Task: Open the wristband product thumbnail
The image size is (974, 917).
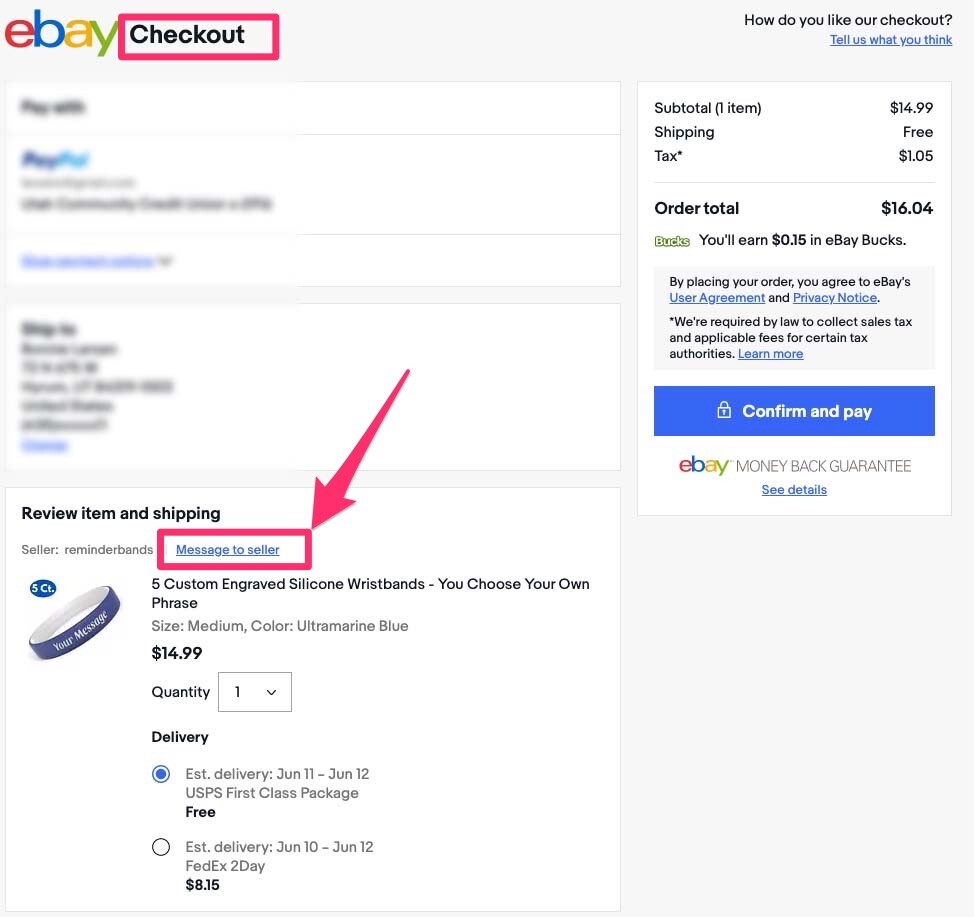Action: click(75, 622)
